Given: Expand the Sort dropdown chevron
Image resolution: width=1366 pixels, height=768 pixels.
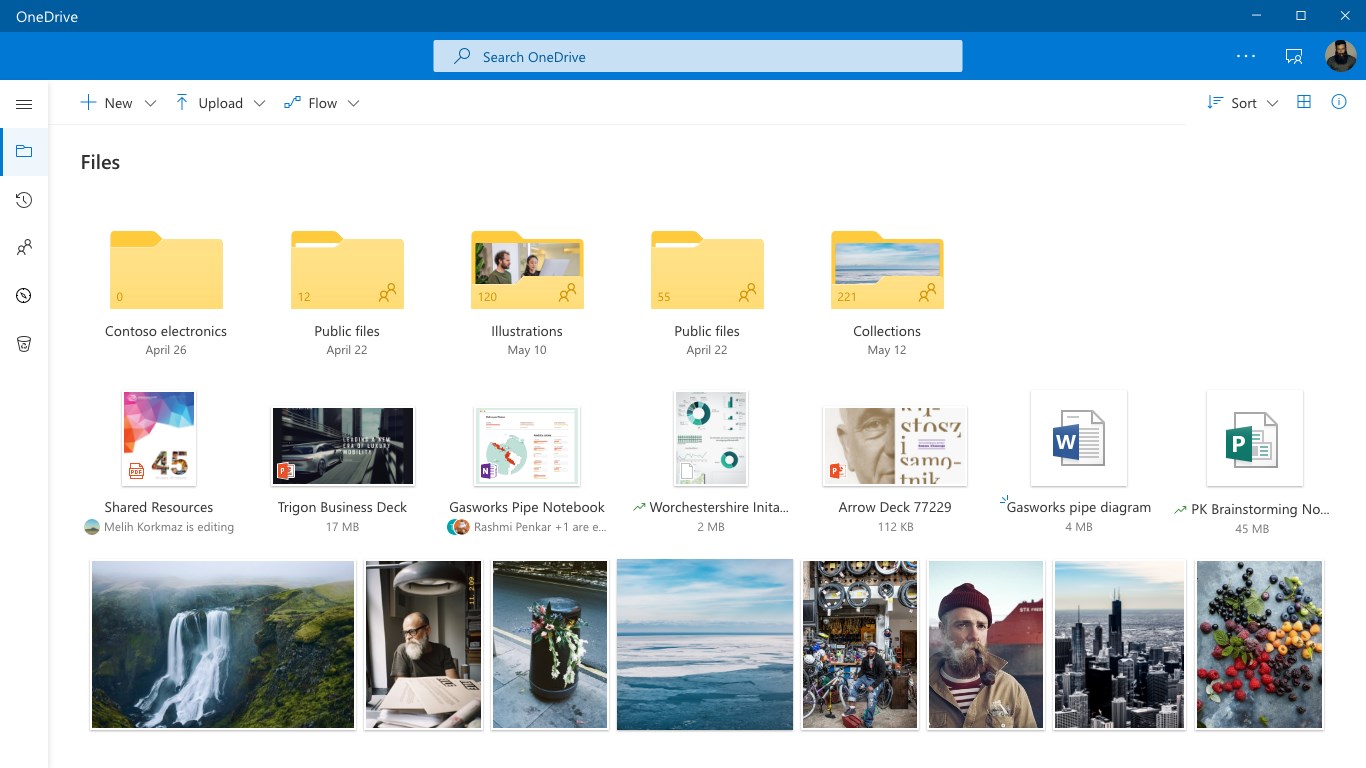Looking at the screenshot, I should tap(1272, 103).
